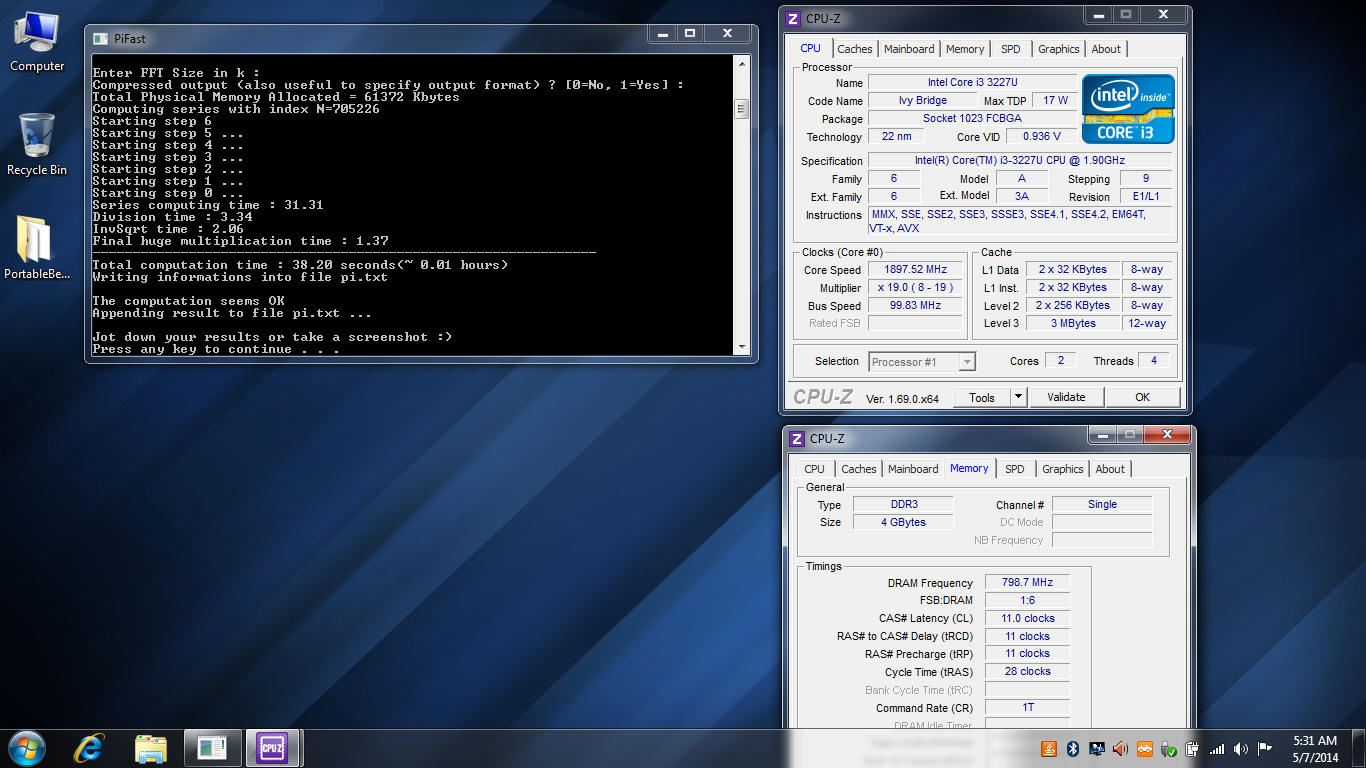Open the PortableBe... folder icon on desktop
Image resolution: width=1366 pixels, height=768 pixels.
pyautogui.click(x=37, y=247)
